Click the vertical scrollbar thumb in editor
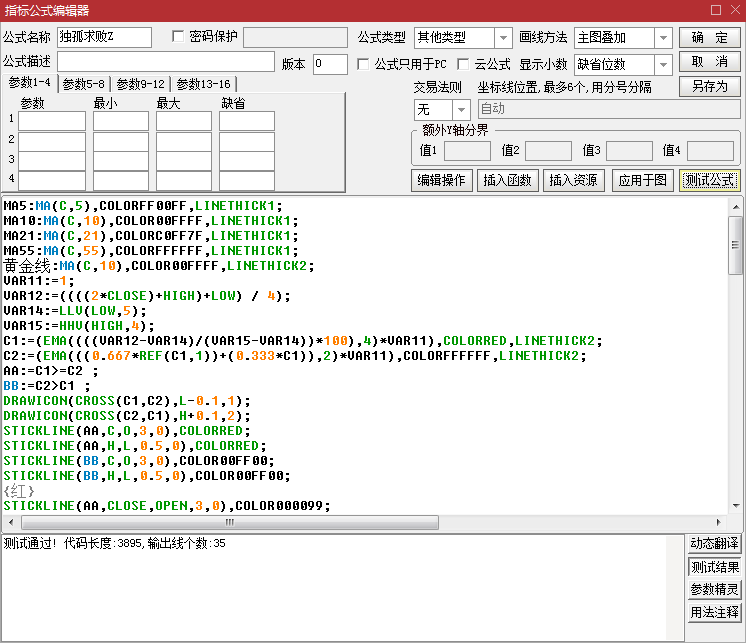Screen dimensions: 746x643 tap(736, 245)
